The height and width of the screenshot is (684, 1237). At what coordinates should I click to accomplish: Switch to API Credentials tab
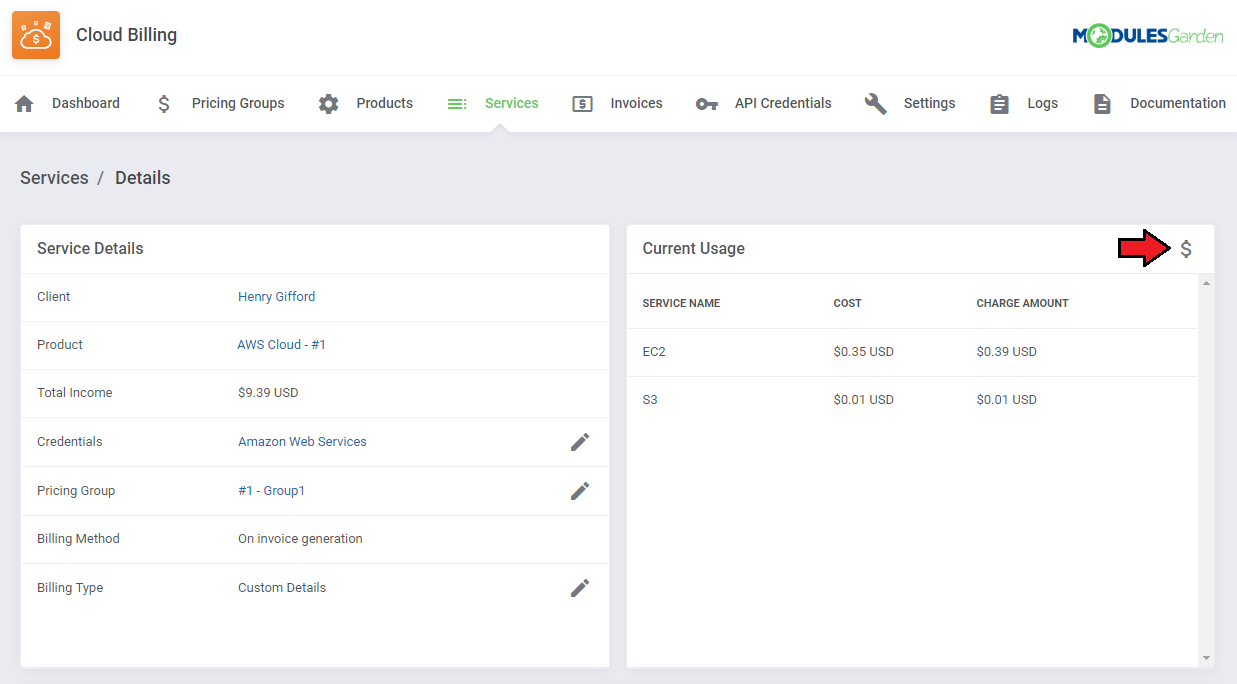point(783,103)
